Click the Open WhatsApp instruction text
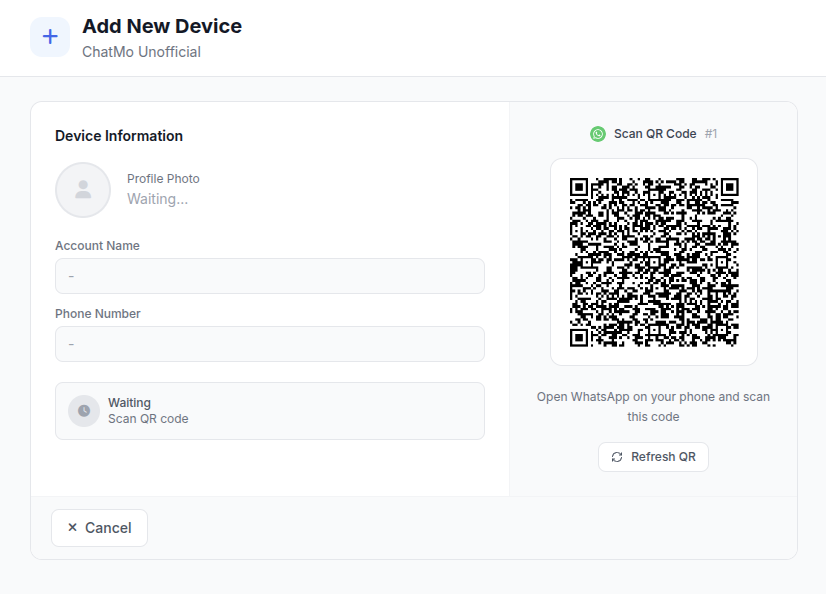The height and width of the screenshot is (594, 826). tap(653, 407)
